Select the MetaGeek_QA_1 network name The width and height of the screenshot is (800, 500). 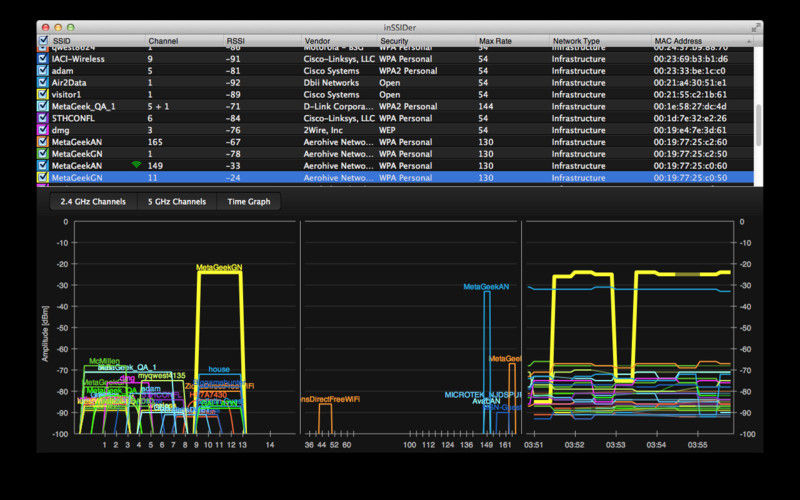point(84,106)
